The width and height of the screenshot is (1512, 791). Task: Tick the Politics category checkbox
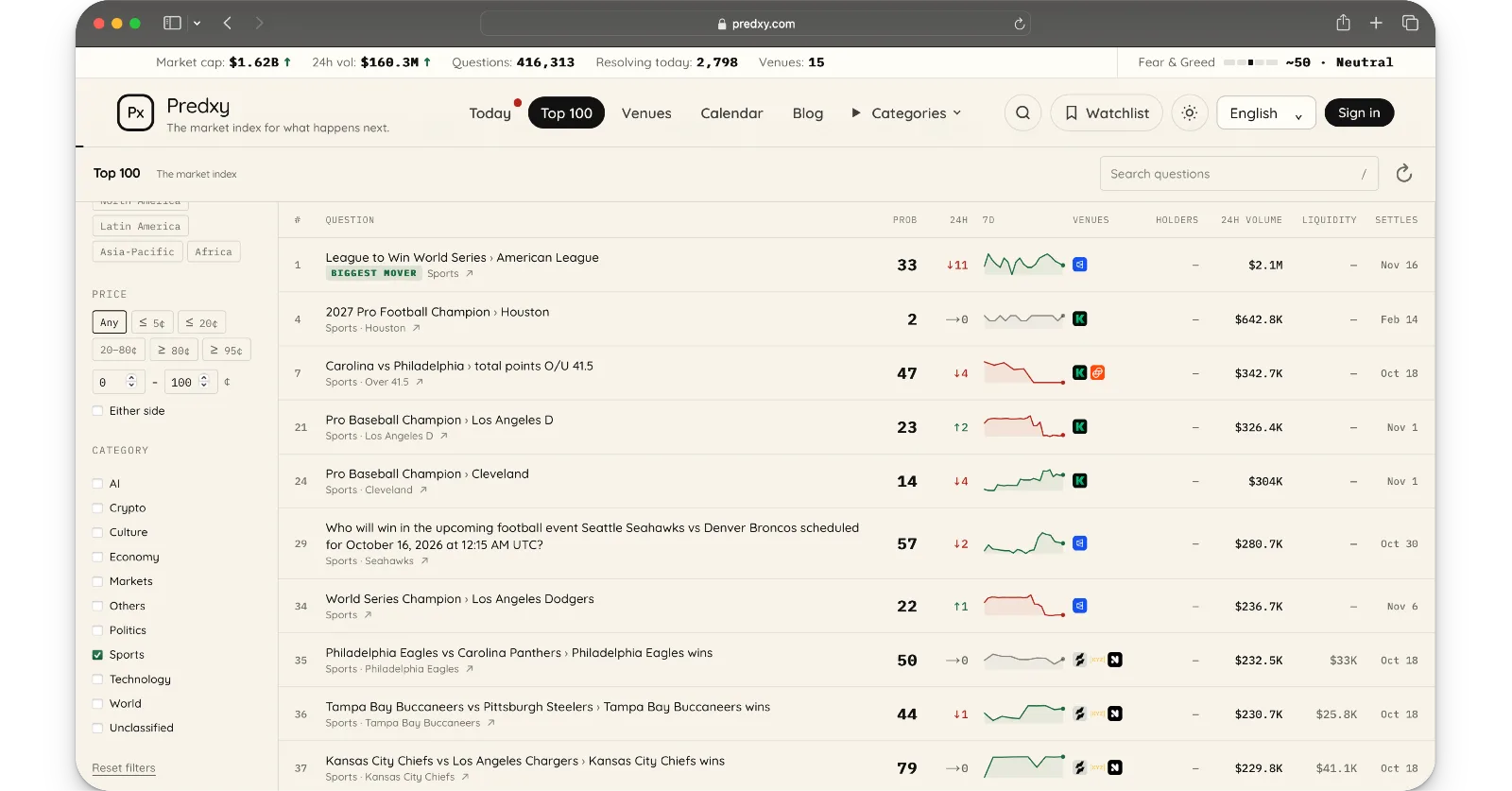pos(97,630)
